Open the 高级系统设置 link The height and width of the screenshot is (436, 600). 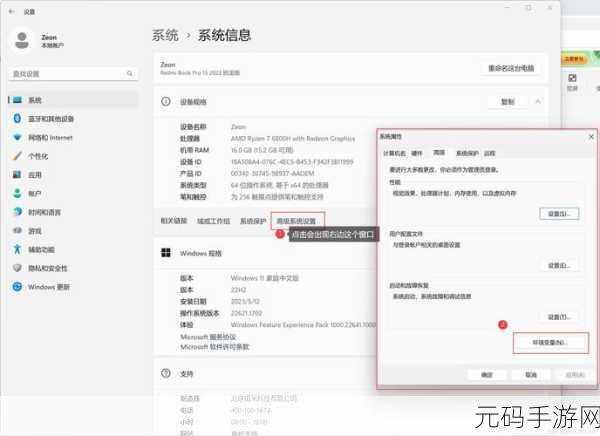click(296, 221)
